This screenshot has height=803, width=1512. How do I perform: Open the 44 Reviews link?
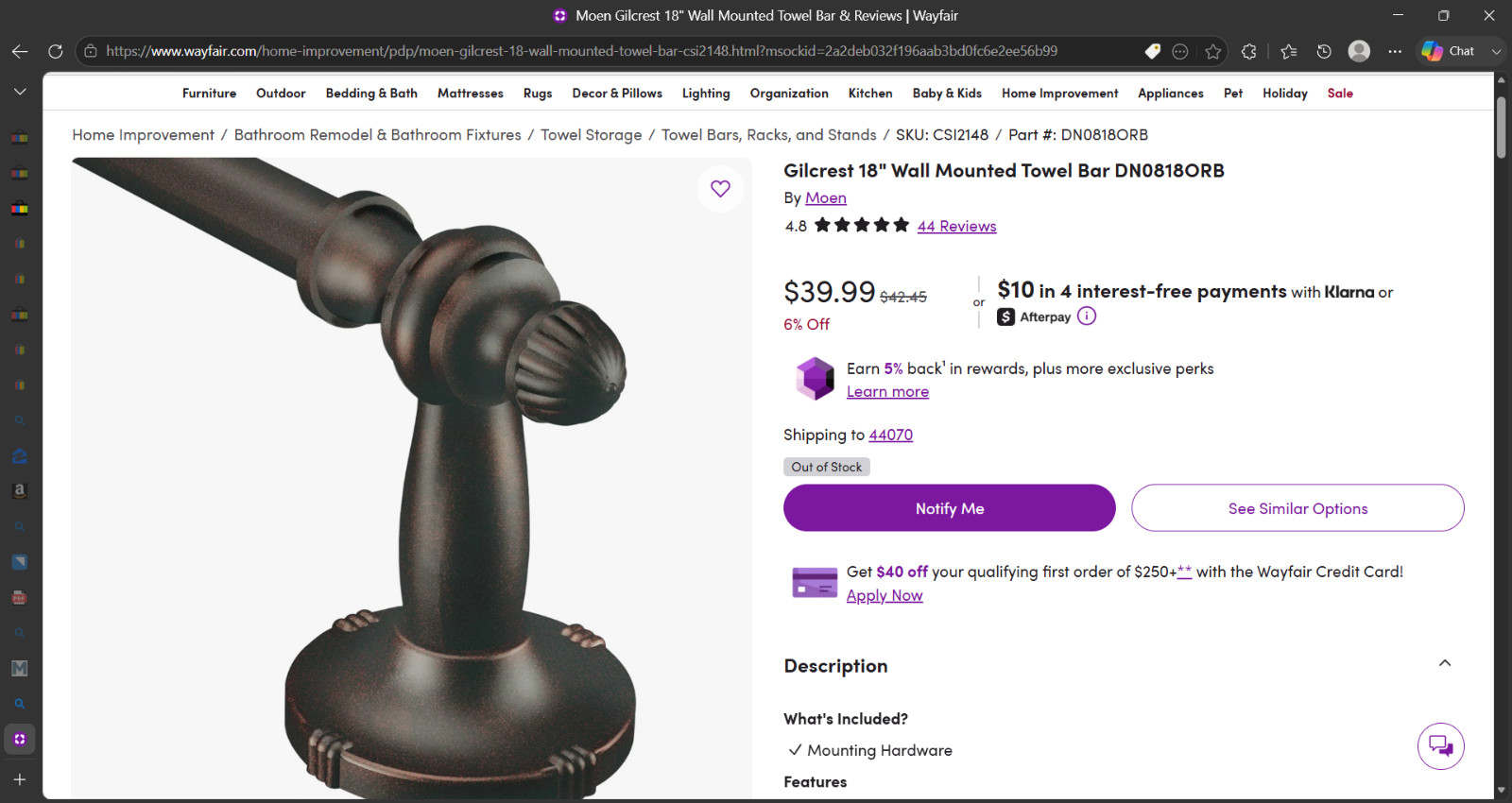(956, 226)
